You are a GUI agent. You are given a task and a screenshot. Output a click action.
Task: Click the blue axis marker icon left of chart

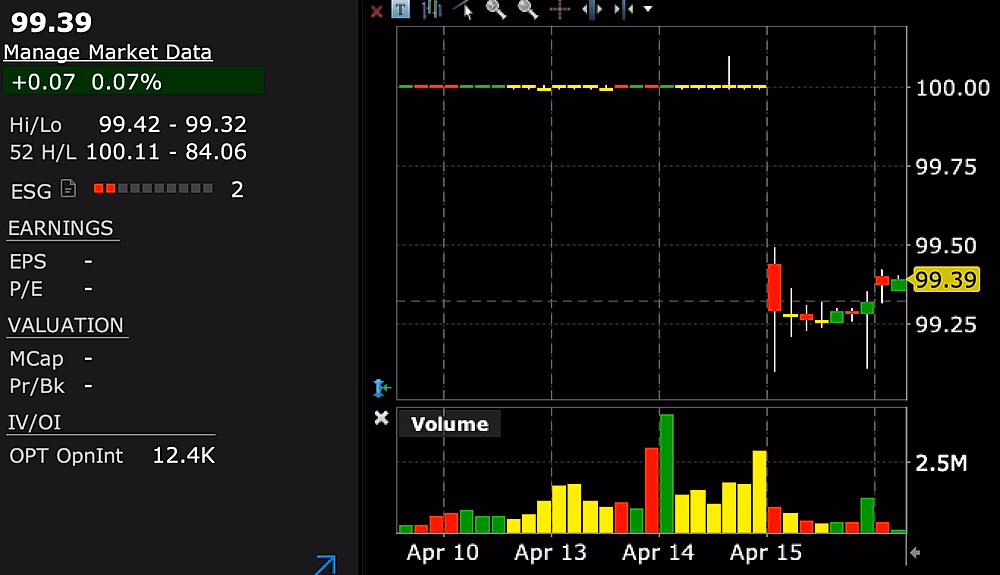coord(381,387)
